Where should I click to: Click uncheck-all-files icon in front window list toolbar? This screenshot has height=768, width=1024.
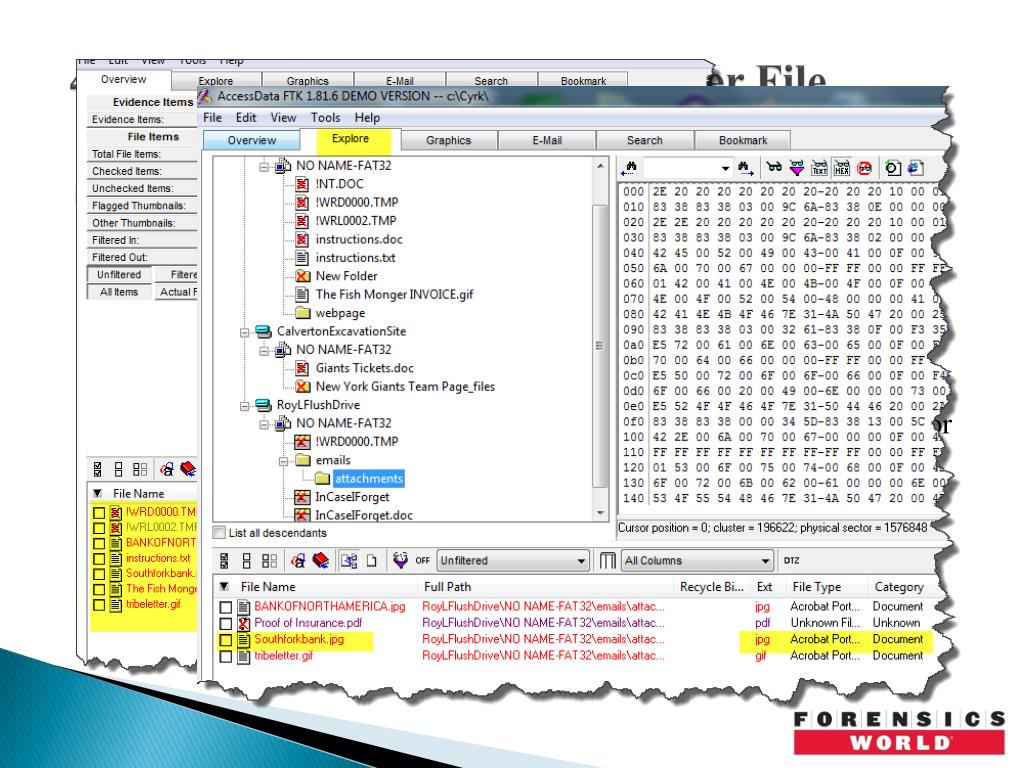246,560
